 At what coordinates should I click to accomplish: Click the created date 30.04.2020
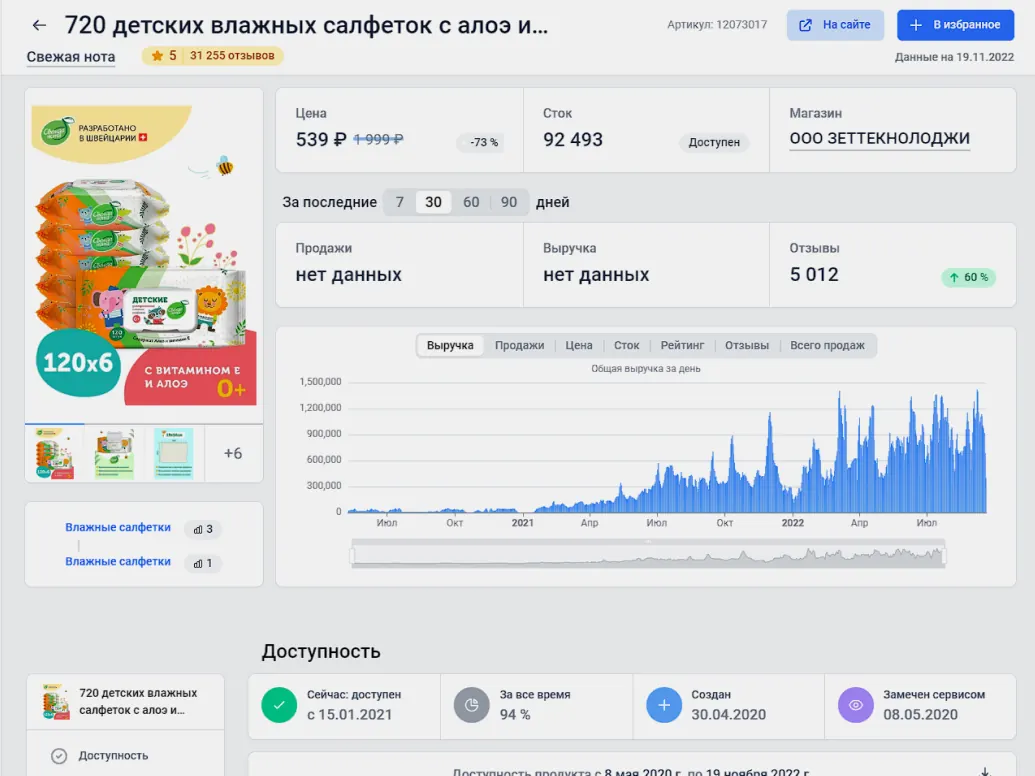point(729,715)
